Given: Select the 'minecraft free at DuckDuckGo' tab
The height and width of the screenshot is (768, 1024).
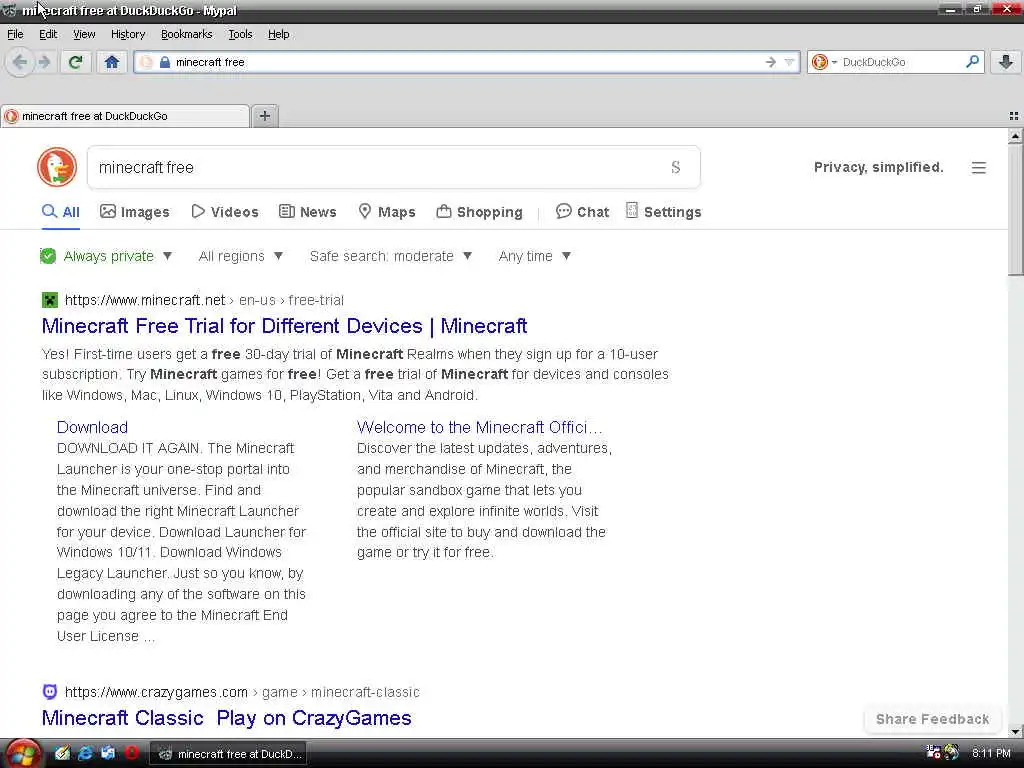Looking at the screenshot, I should coord(125,116).
